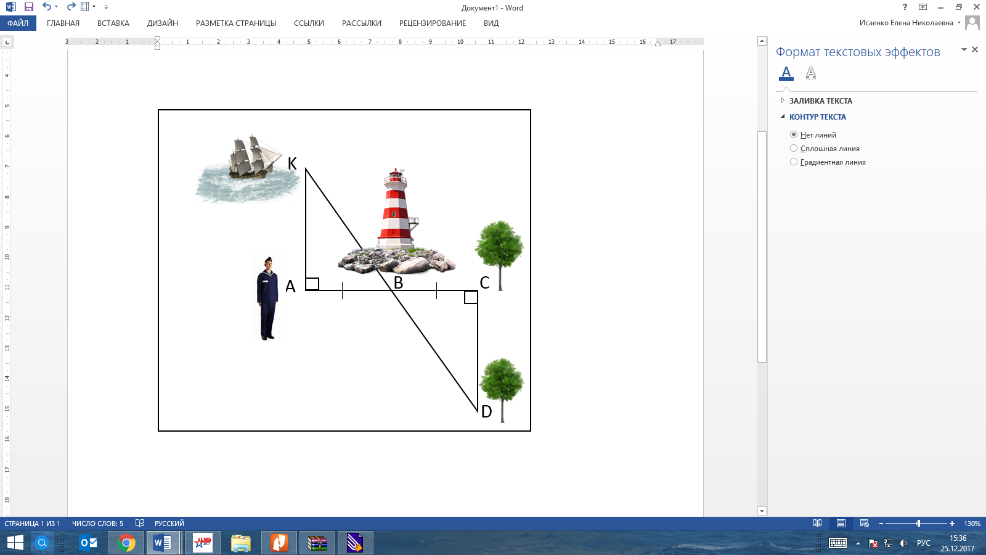Open the 'Разметка страницы' ribbon tab

coord(236,23)
